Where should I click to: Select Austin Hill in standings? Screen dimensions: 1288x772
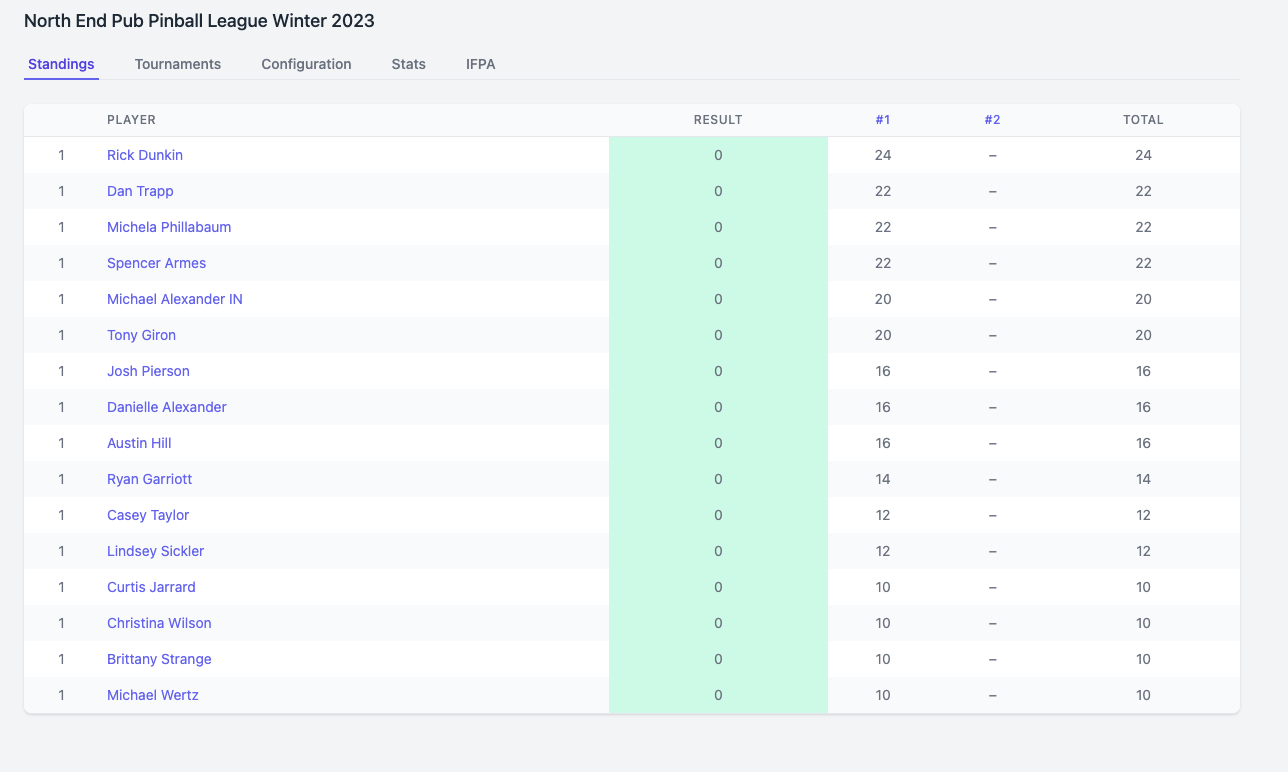[x=139, y=443]
